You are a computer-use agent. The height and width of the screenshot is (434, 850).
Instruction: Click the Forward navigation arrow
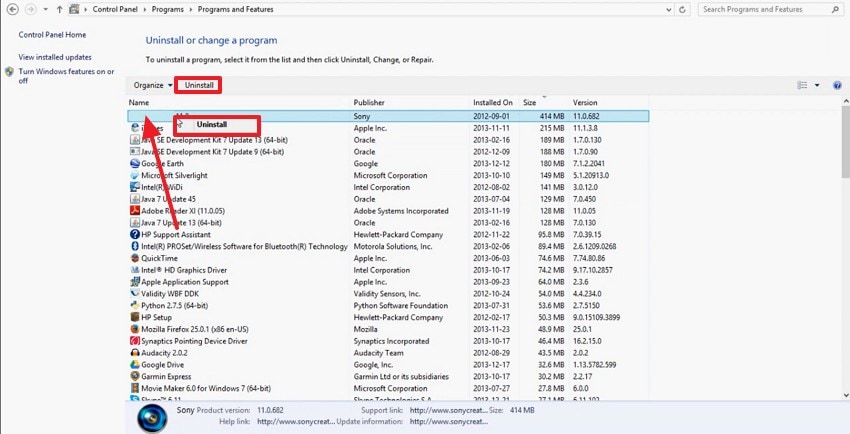click(x=30, y=9)
